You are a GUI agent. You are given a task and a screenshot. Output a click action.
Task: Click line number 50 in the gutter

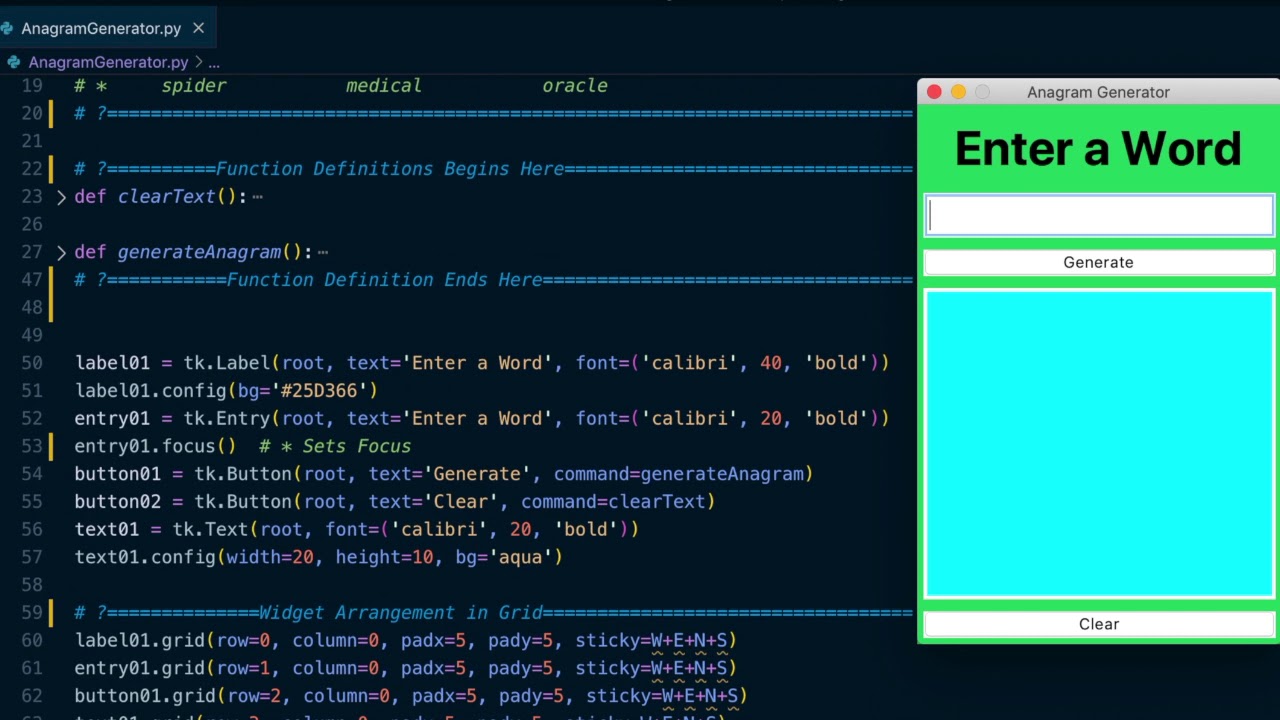(31, 363)
